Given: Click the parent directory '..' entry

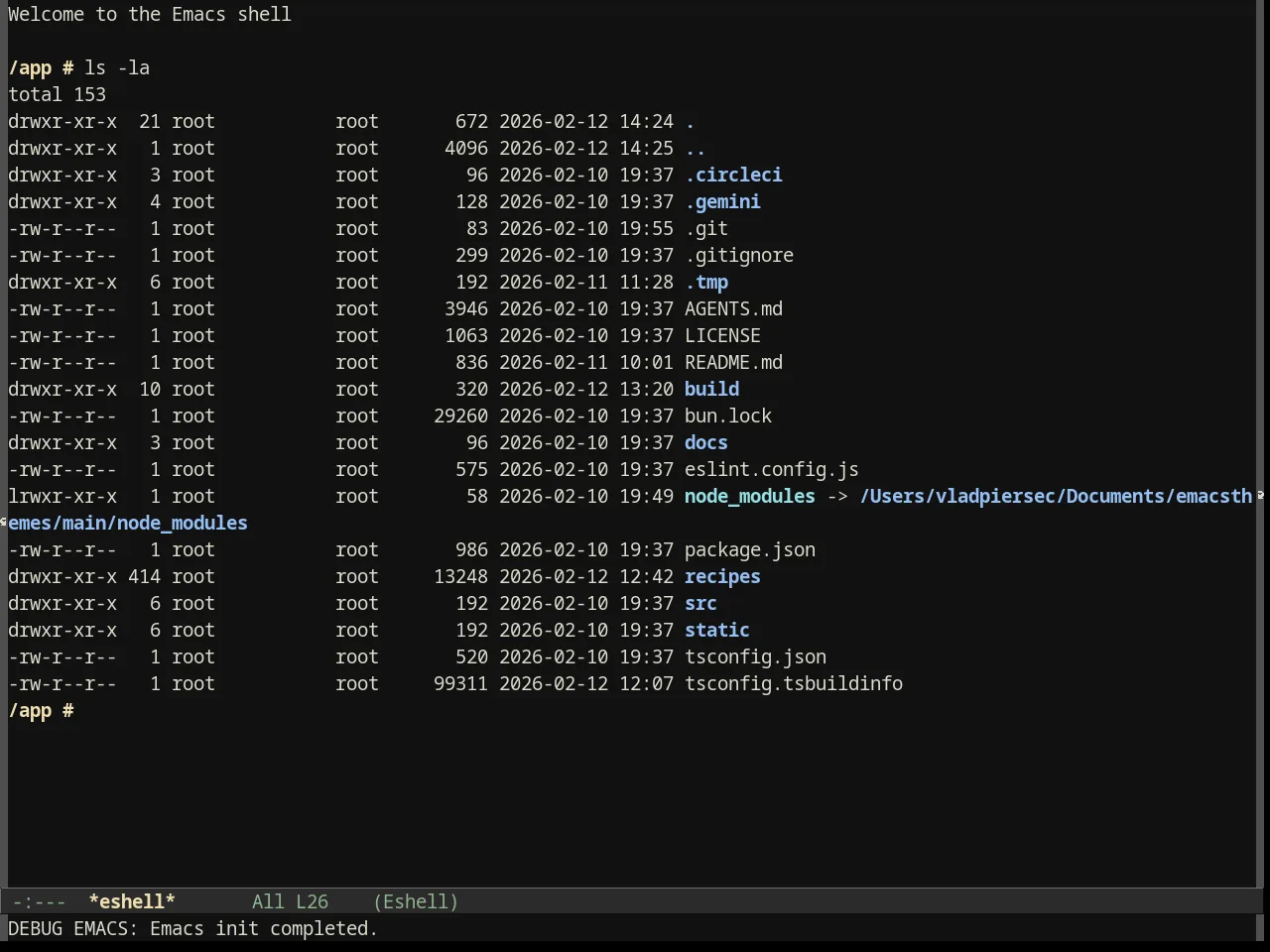Looking at the screenshot, I should (x=696, y=148).
